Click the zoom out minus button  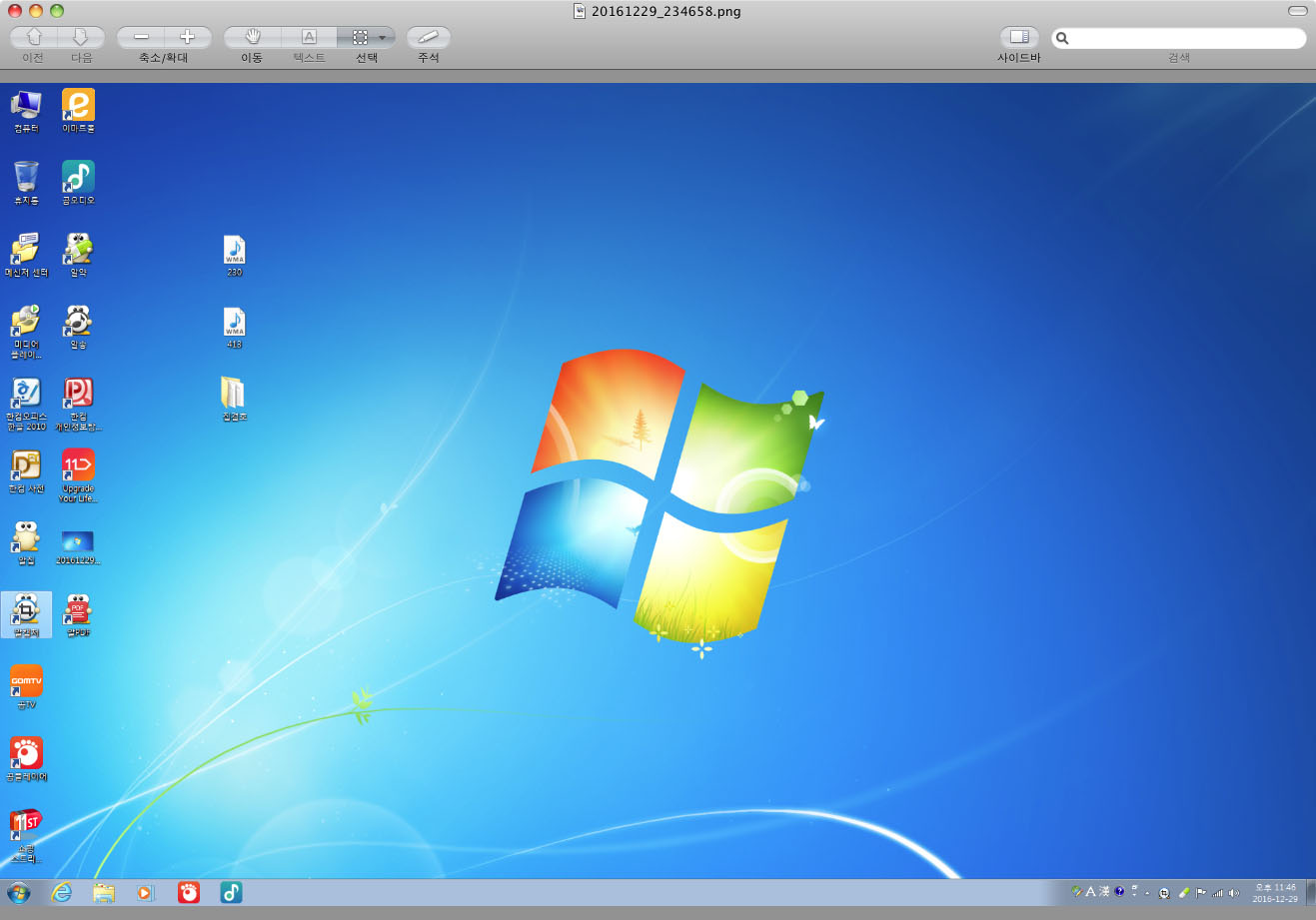[x=141, y=37]
